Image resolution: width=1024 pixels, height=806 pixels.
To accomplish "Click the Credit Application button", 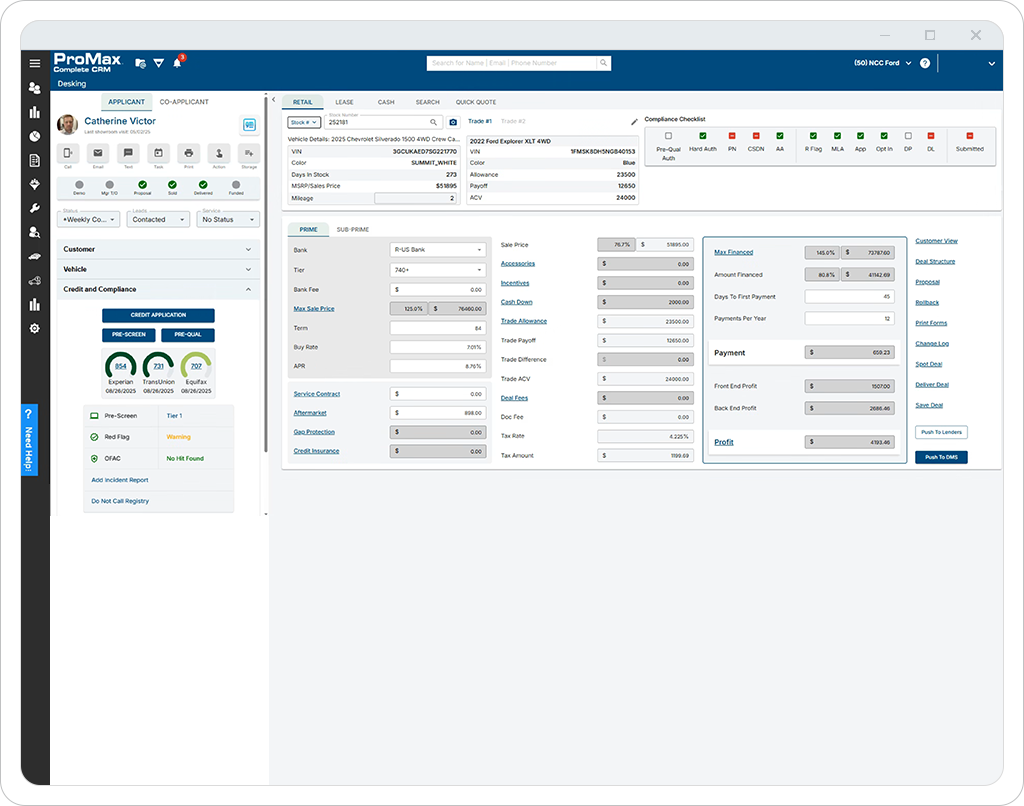I will pos(158,315).
